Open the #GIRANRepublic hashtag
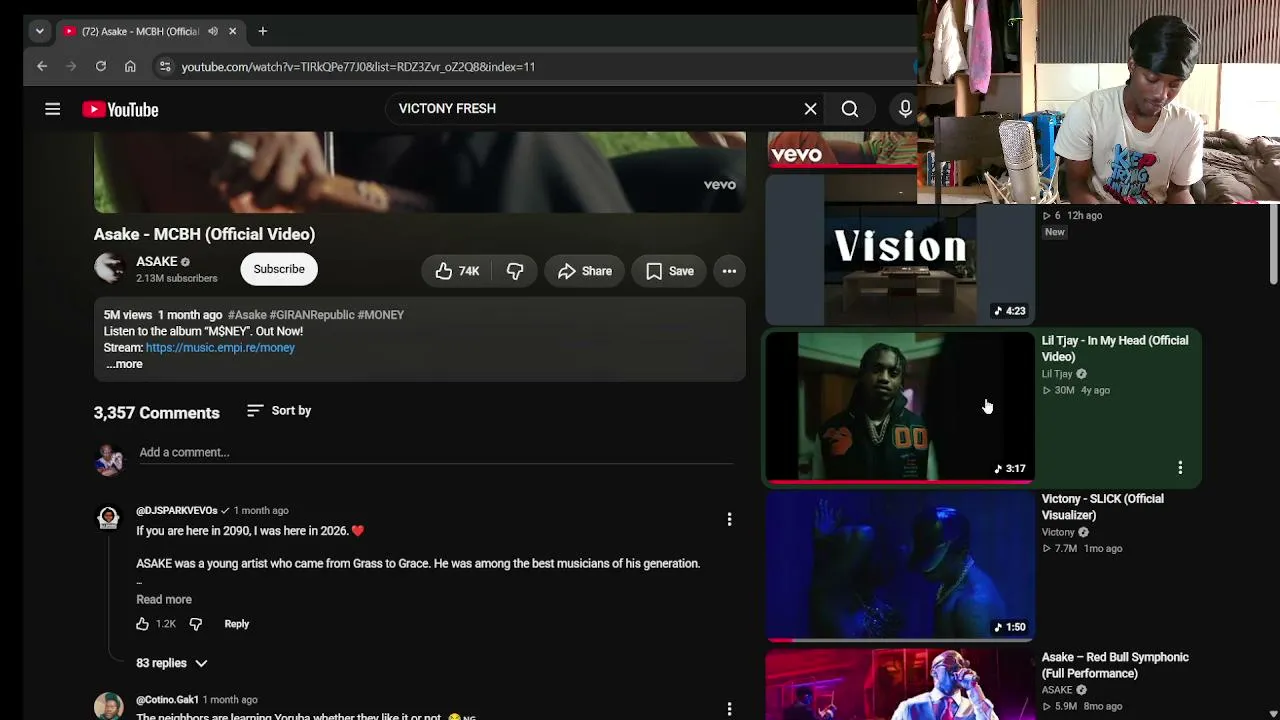Image resolution: width=1280 pixels, height=720 pixels. [311, 315]
